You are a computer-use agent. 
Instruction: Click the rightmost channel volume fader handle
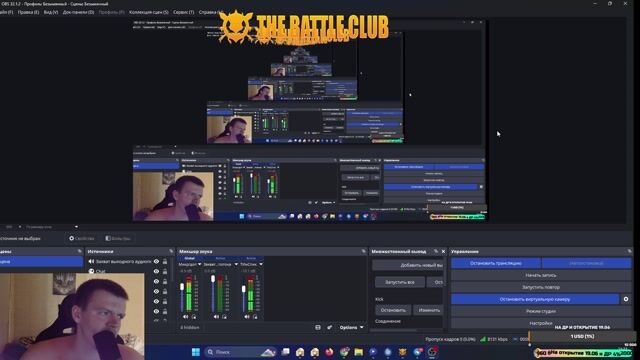click(x=244, y=289)
